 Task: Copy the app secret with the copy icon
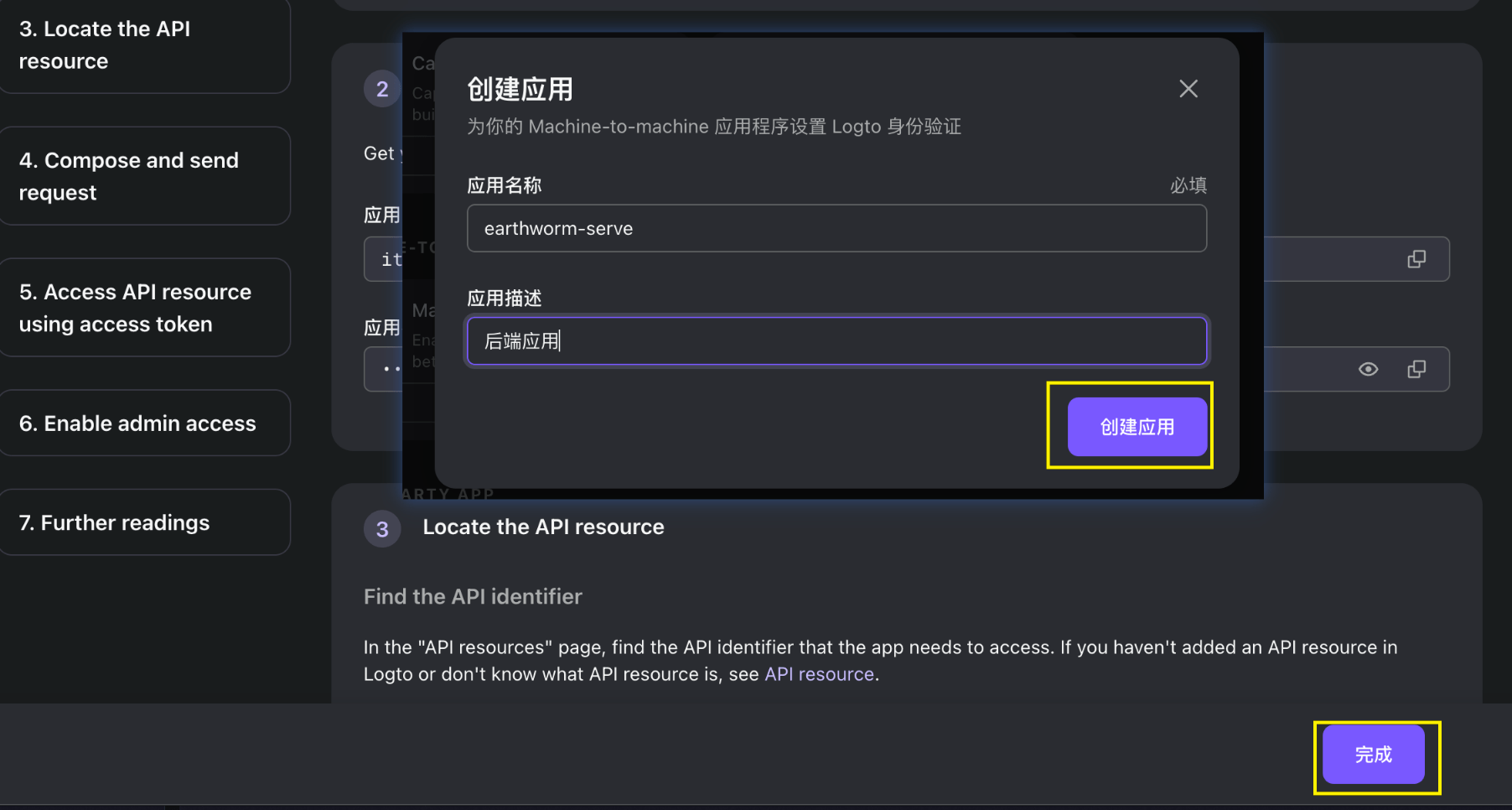point(1416,369)
